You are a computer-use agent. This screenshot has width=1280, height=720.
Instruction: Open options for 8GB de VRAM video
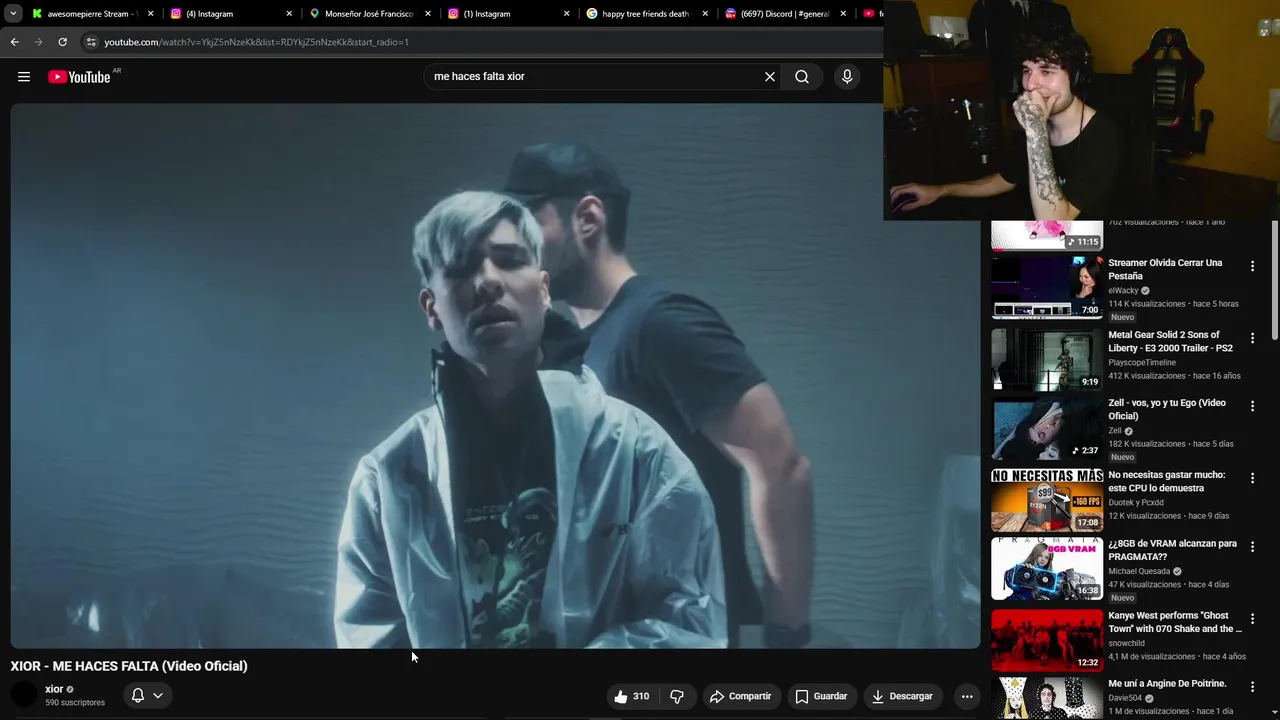tap(1252, 547)
